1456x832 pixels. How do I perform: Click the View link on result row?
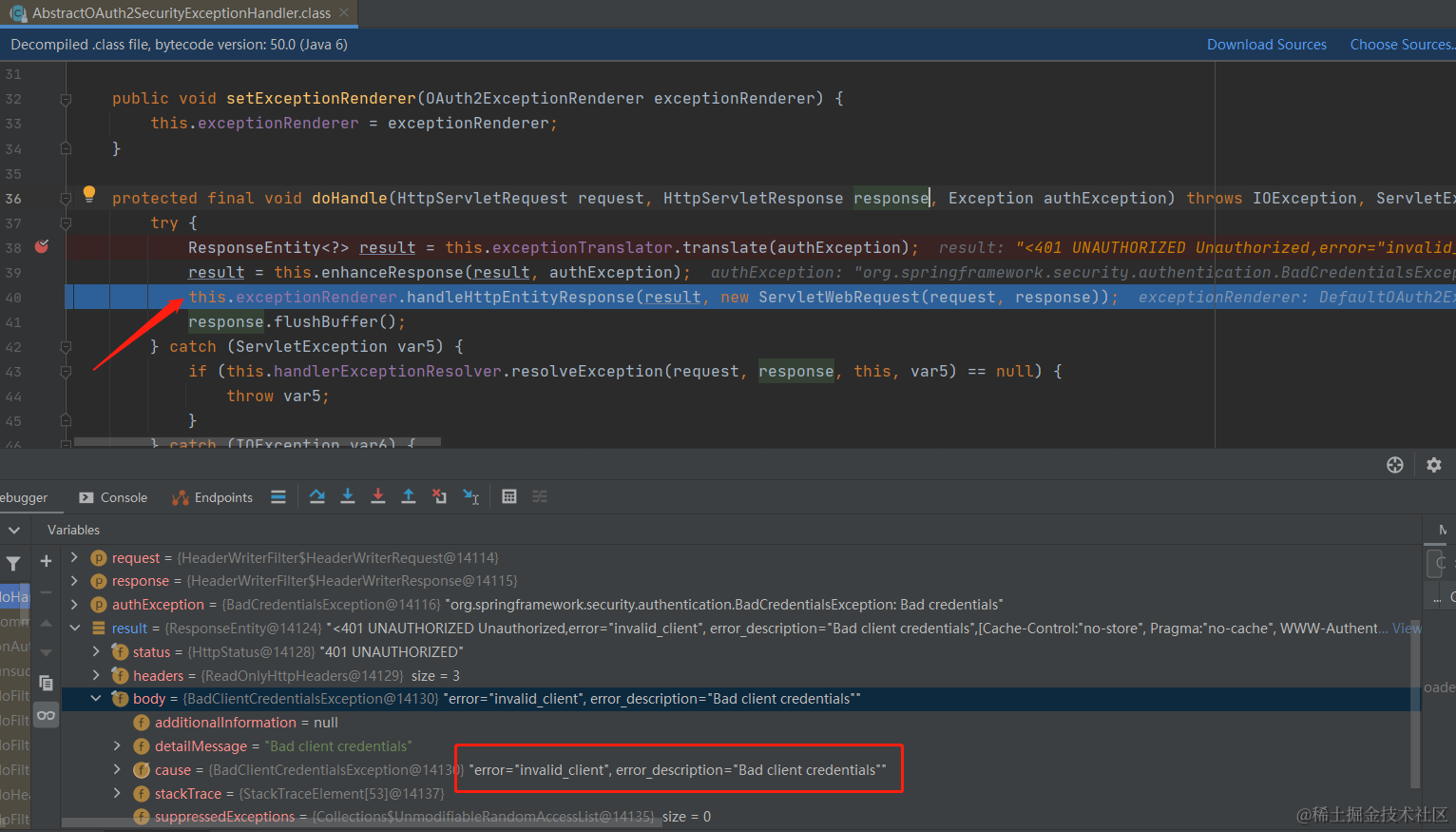point(1407,629)
